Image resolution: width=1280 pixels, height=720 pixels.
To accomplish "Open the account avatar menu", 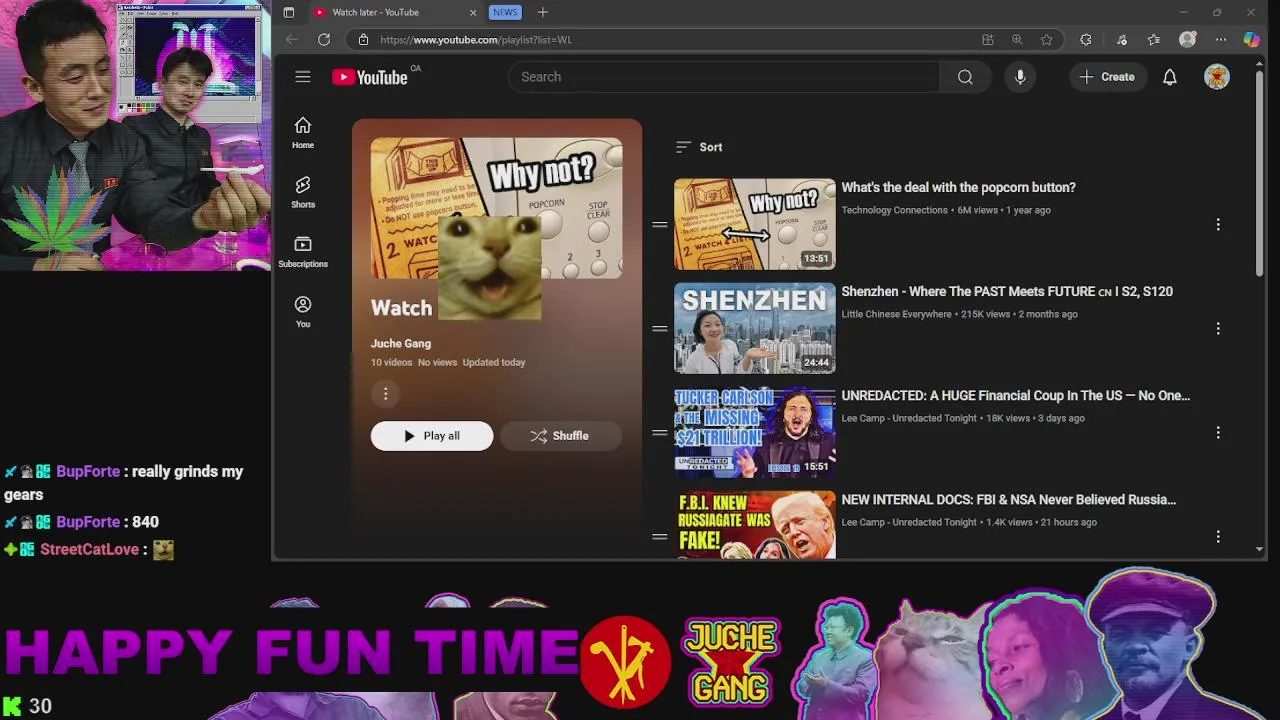I will click(1217, 77).
